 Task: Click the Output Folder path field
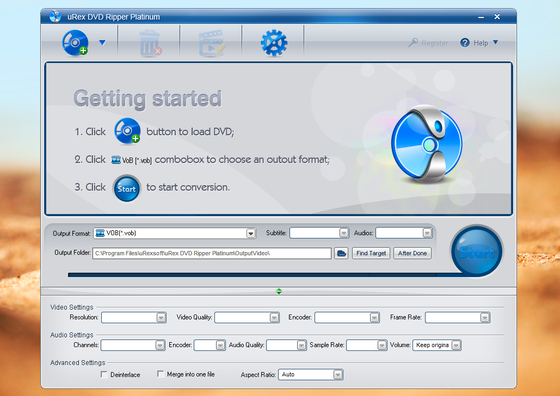(x=212, y=253)
